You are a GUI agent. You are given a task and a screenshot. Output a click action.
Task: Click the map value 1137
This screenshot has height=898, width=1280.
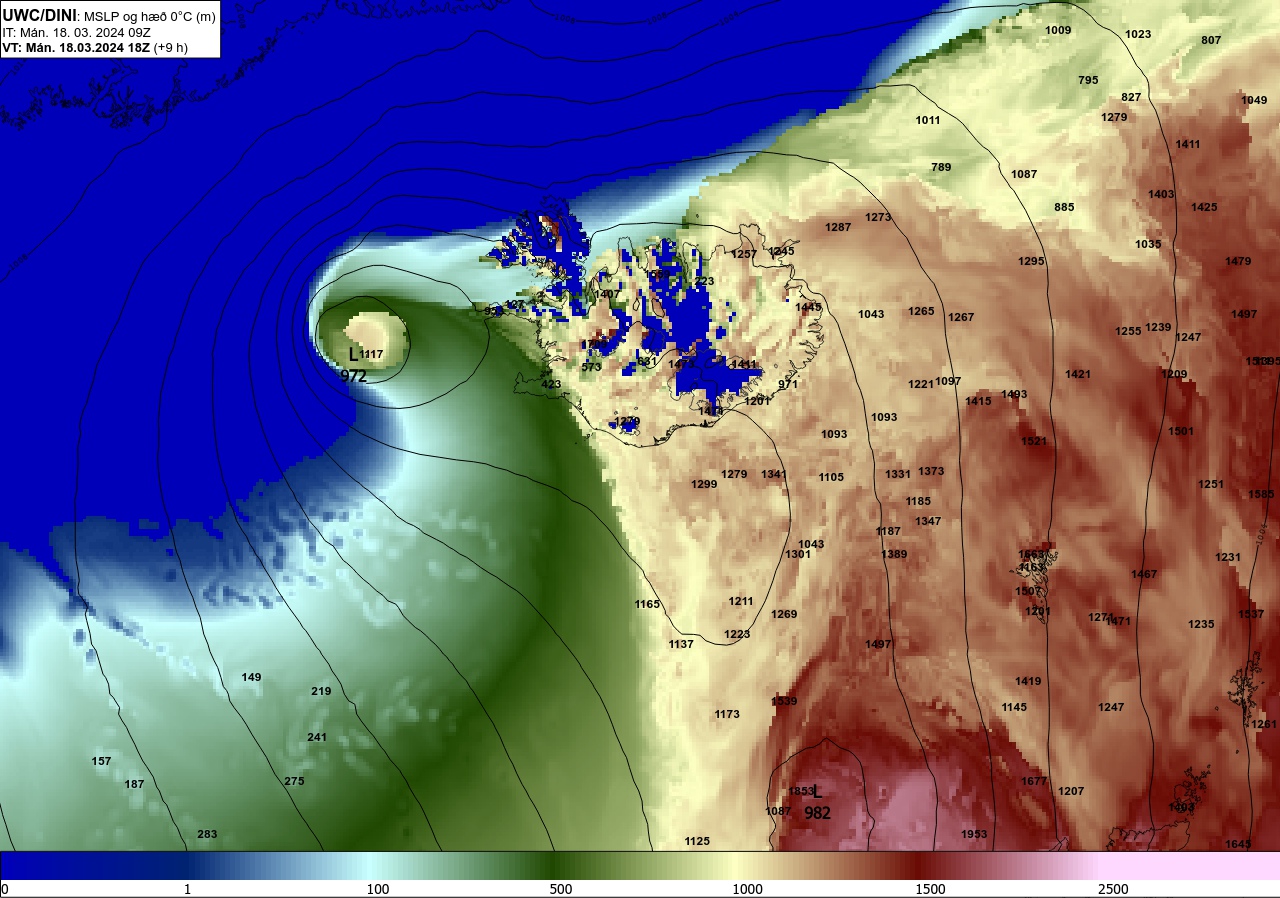point(681,644)
